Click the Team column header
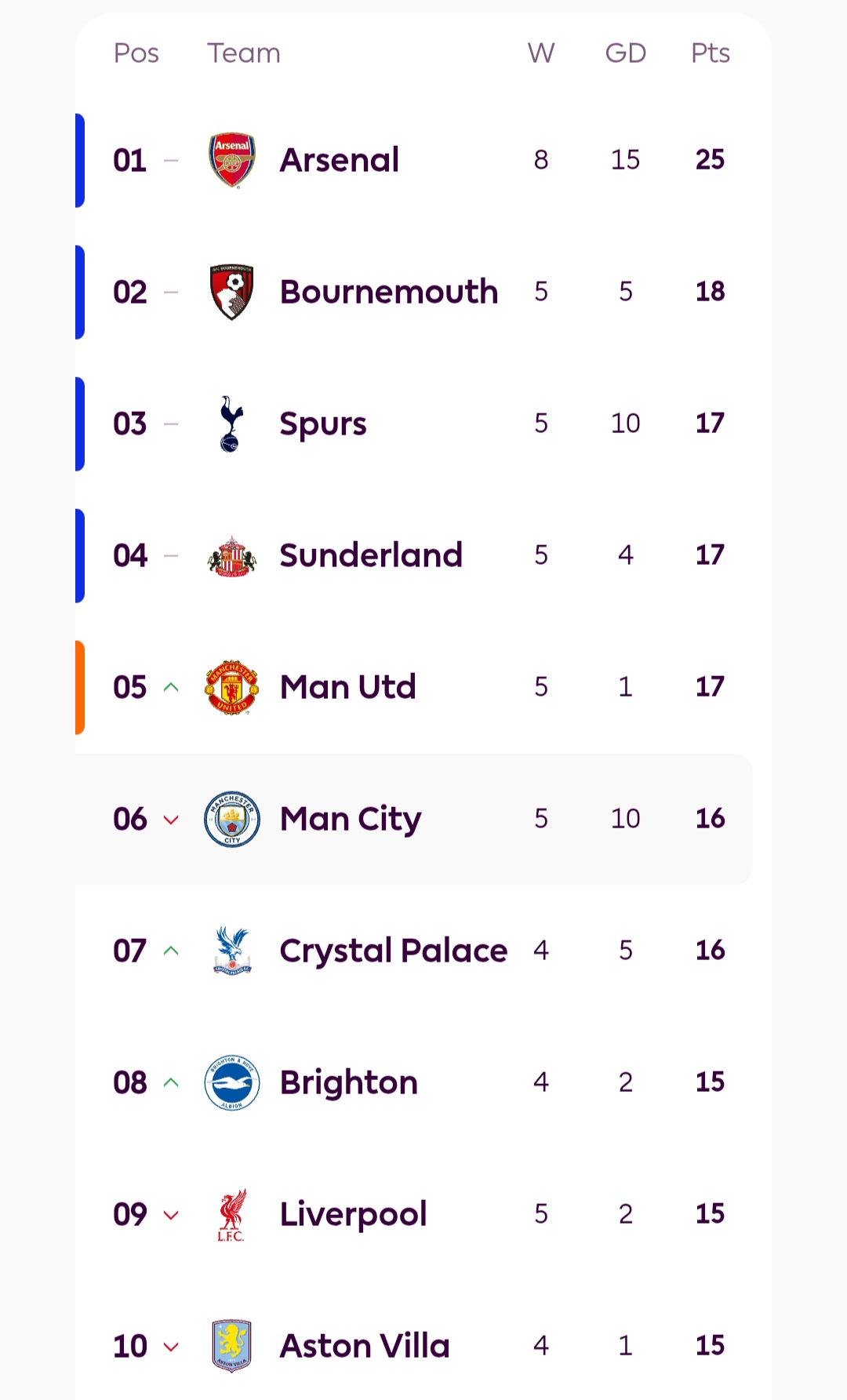Viewport: 847px width, 1400px height. click(x=243, y=53)
